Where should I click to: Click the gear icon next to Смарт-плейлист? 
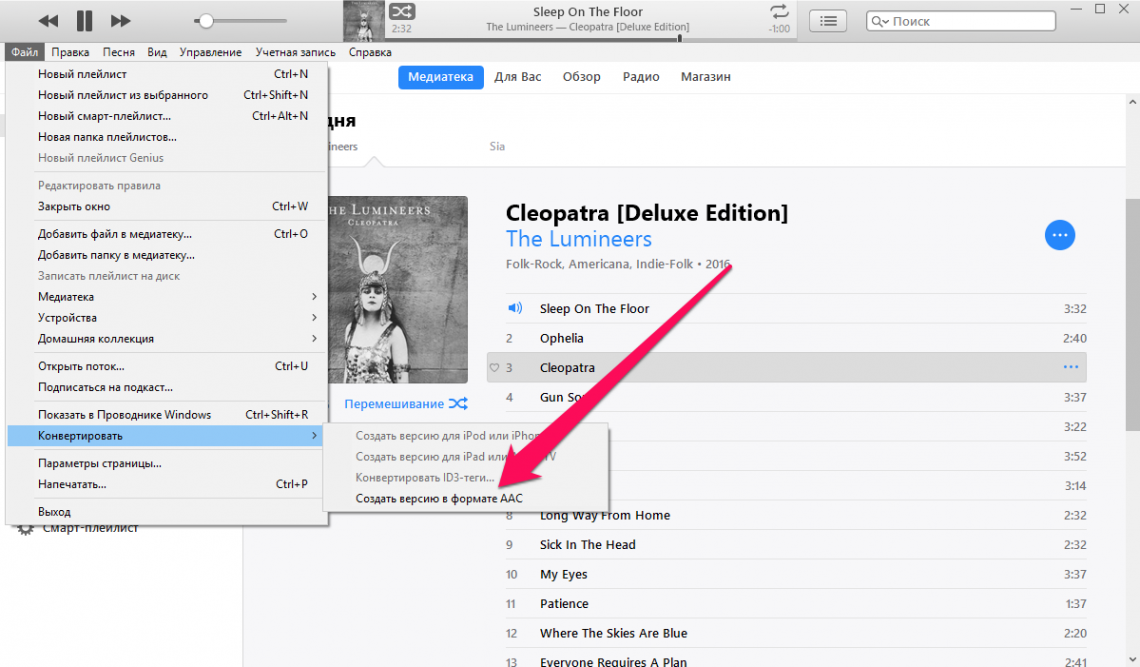tap(25, 528)
